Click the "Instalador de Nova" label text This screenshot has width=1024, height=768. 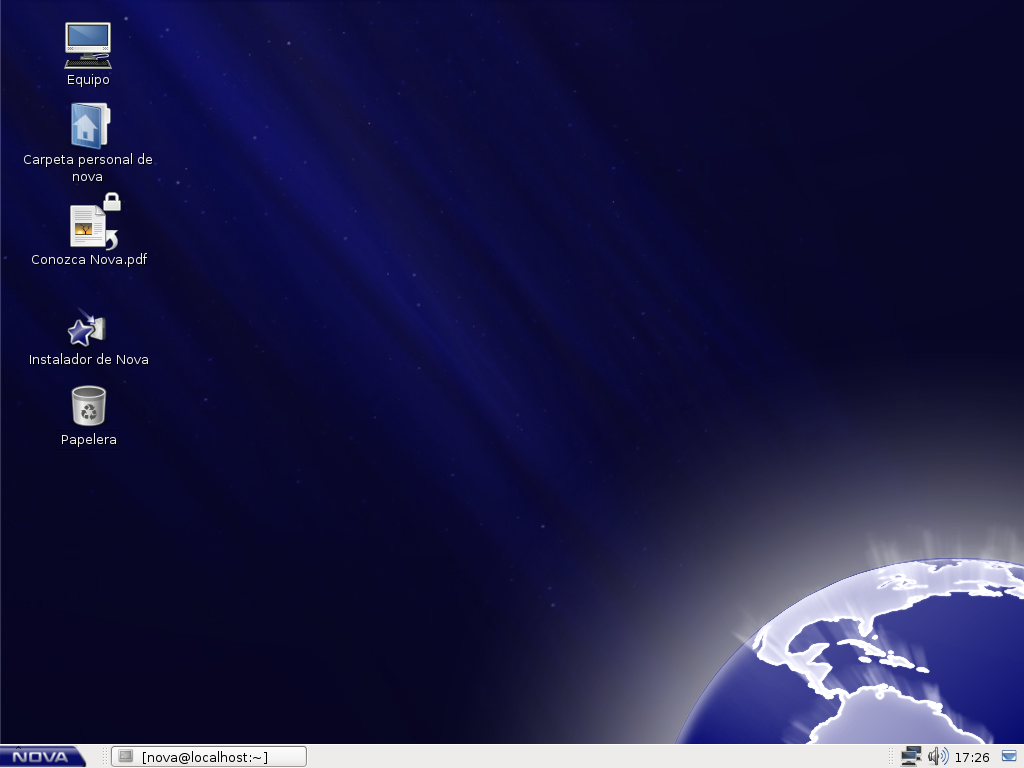[x=89, y=360]
